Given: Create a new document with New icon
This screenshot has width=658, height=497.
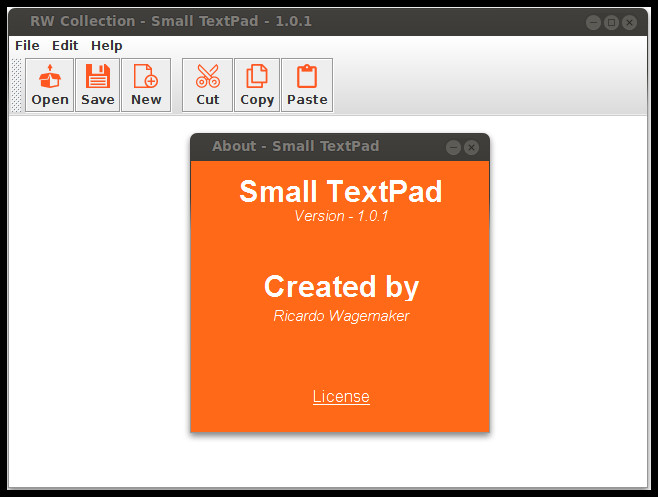Looking at the screenshot, I should [x=146, y=85].
